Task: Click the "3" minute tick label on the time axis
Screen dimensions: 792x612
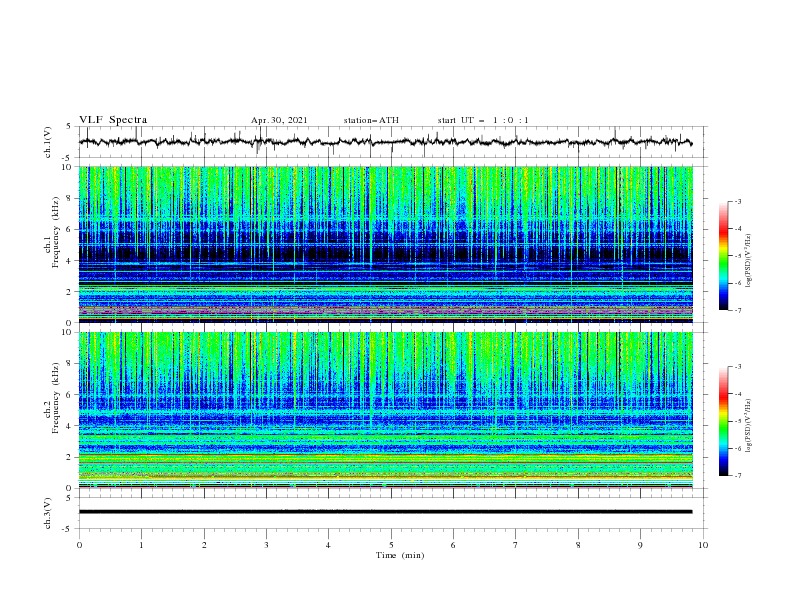Action: click(x=266, y=545)
